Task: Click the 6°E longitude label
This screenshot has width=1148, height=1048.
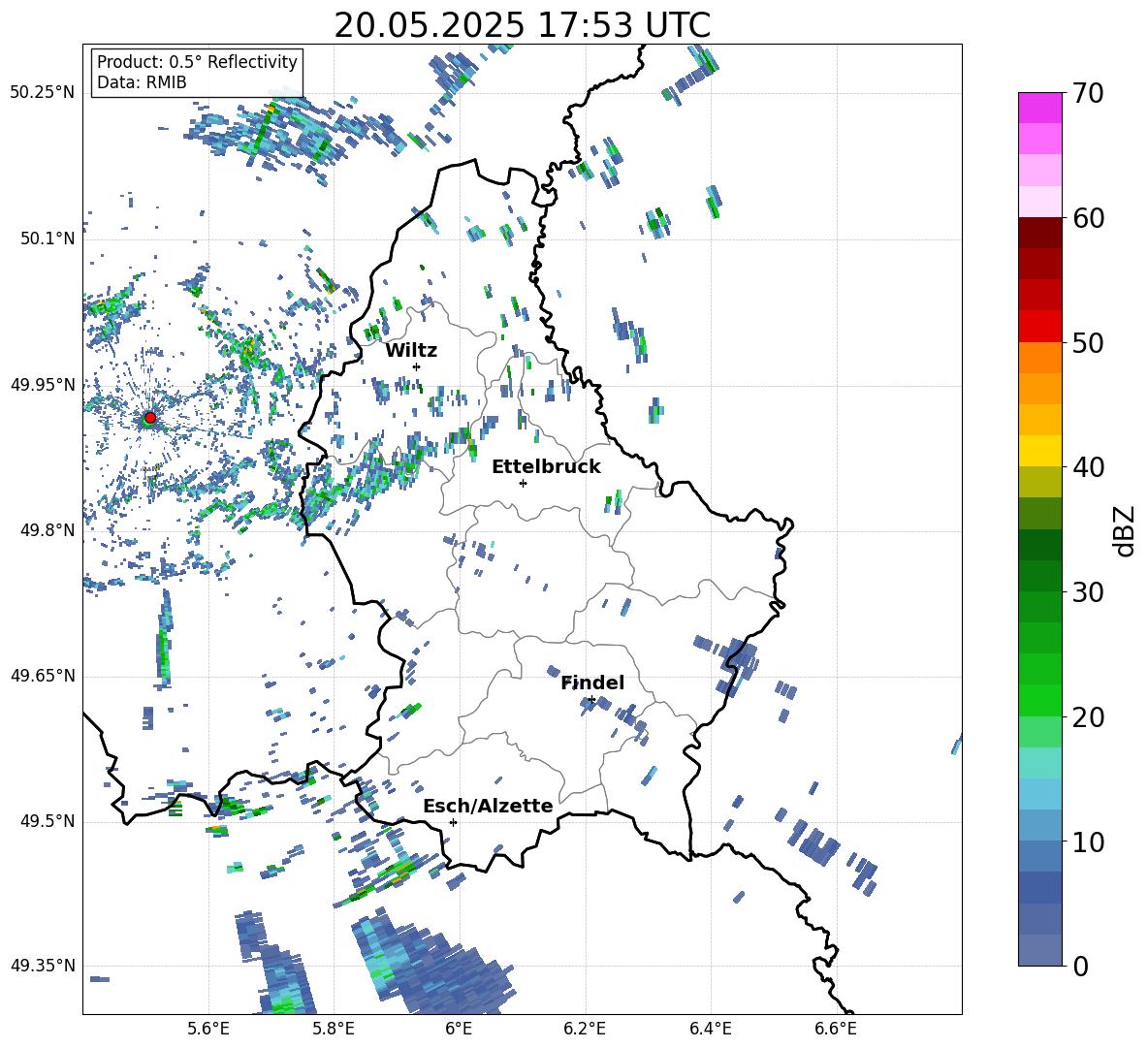Action: [459, 1029]
